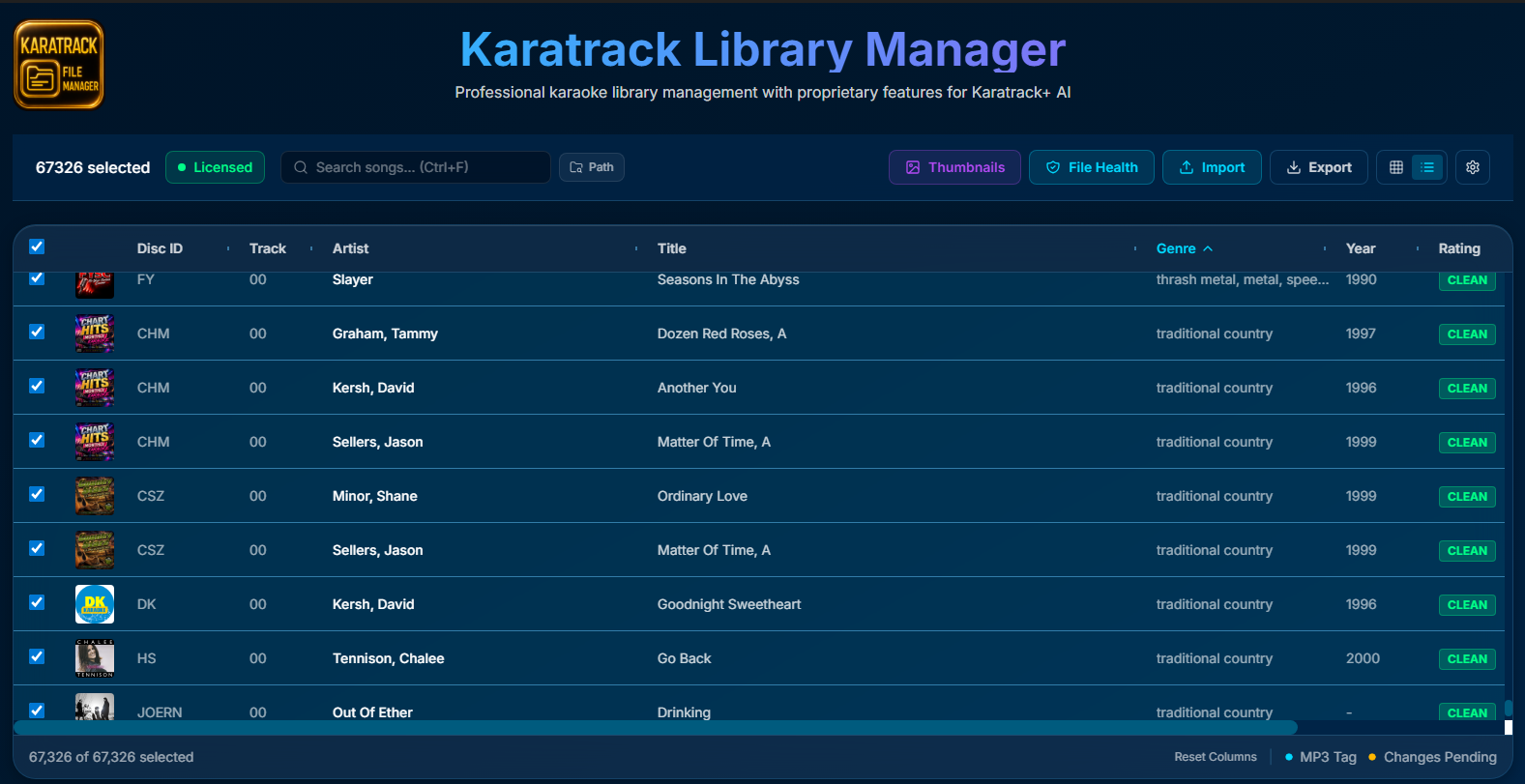Sort by the Disc ID column
Viewport: 1525px width, 784px height.
point(160,248)
